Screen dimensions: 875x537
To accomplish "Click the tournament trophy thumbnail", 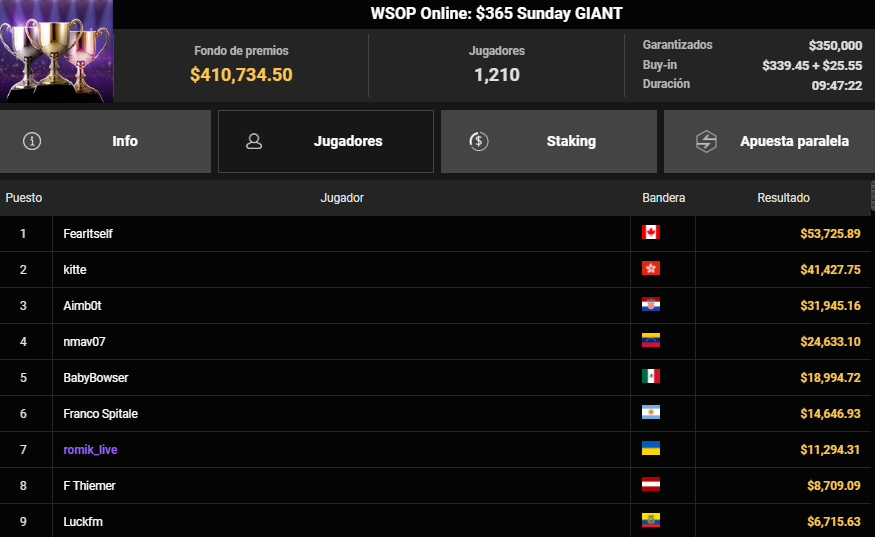I will 57,52.
